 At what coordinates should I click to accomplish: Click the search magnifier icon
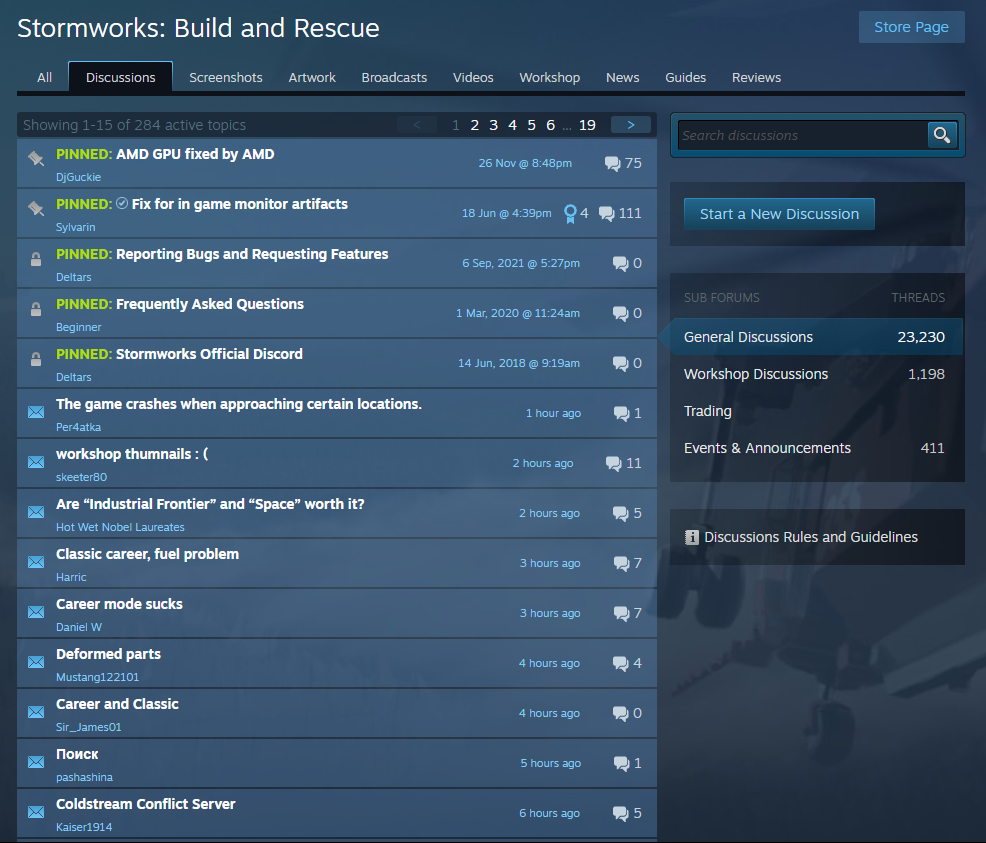pyautogui.click(x=942, y=135)
